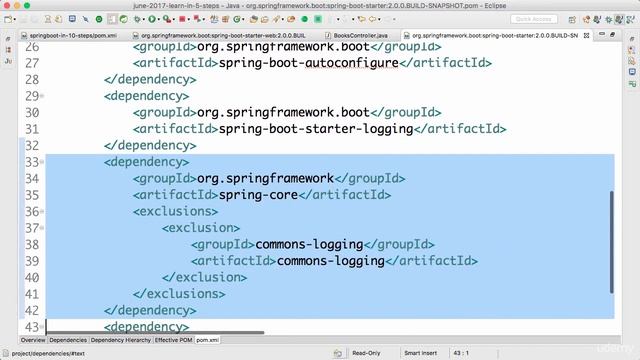Click the solid green circle toolbar icon

[x=304, y=19]
